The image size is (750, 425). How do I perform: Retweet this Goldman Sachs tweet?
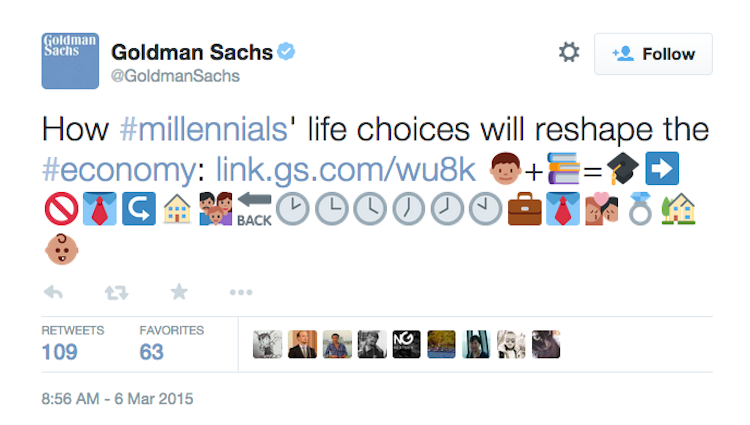tap(117, 292)
